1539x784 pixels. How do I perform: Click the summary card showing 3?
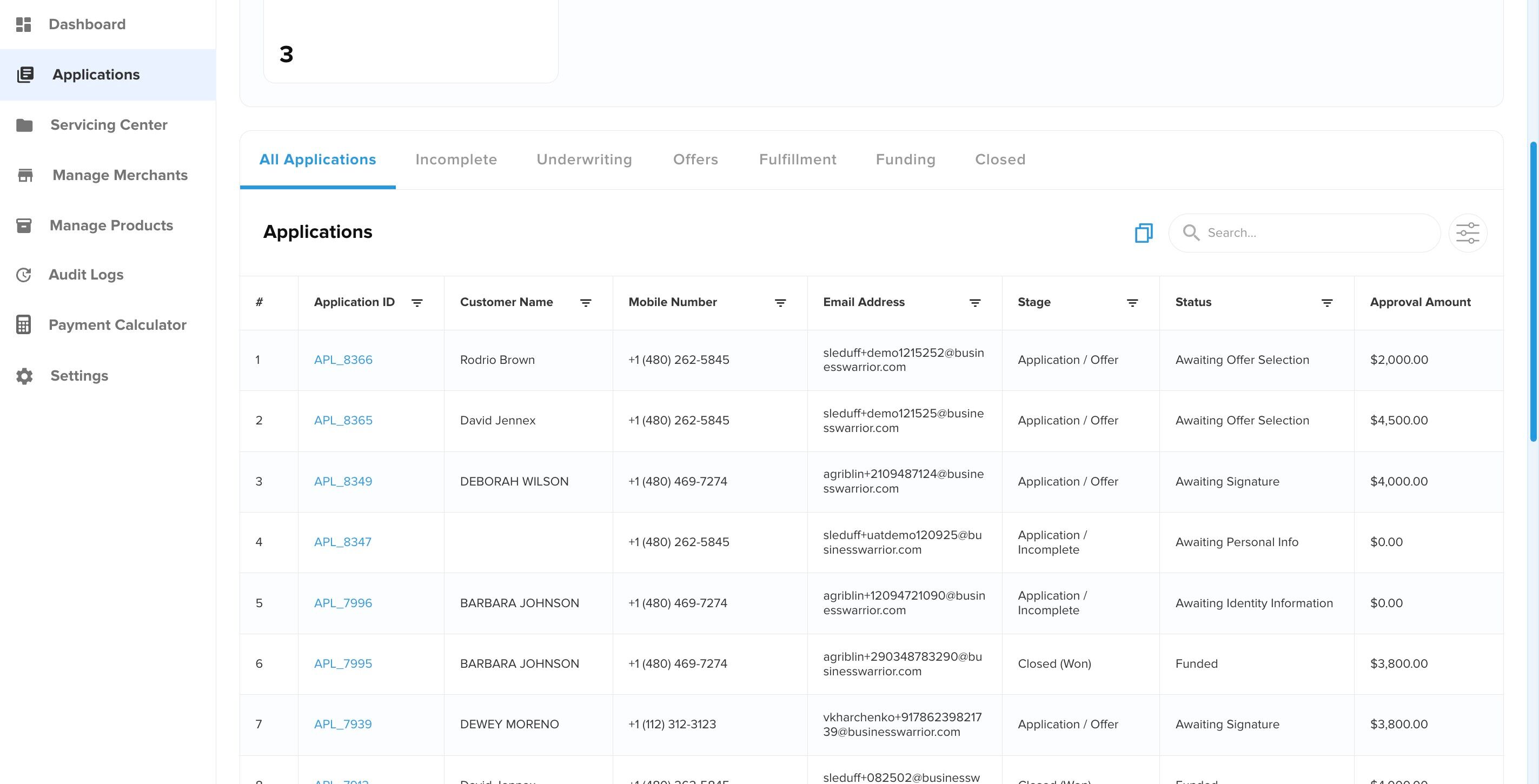410,42
